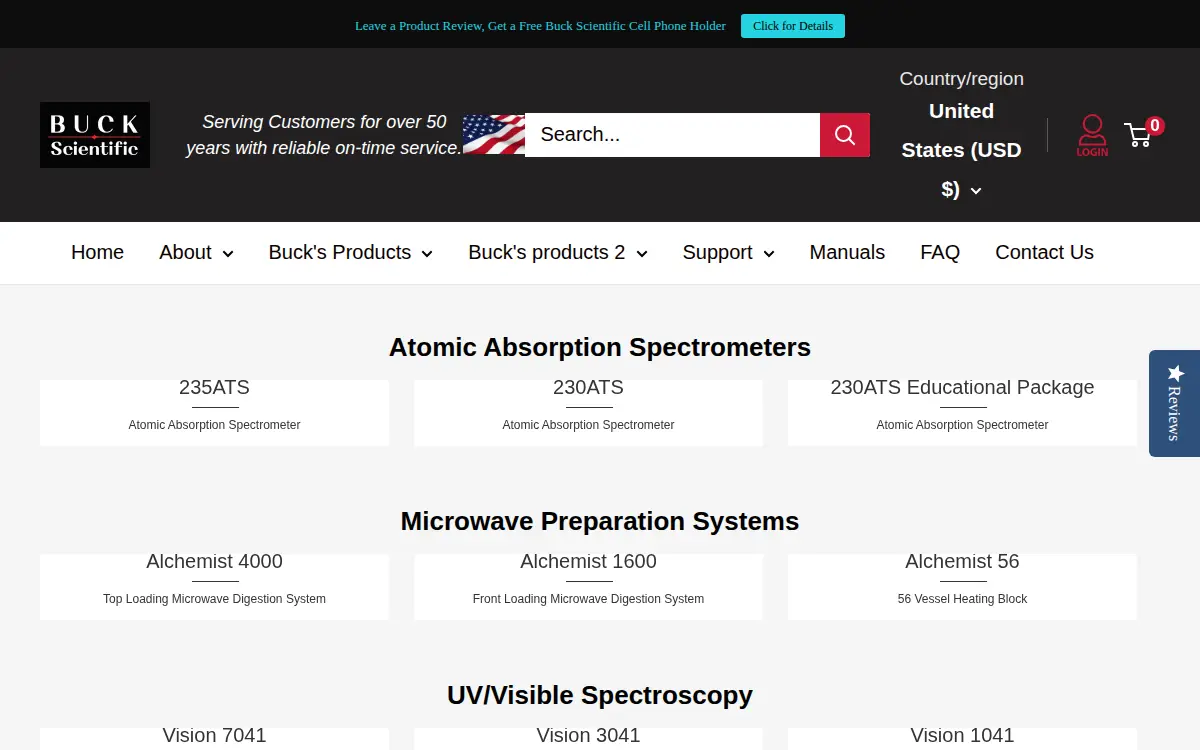The image size is (1200, 750).
Task: Focus the Search input field
Action: (672, 135)
